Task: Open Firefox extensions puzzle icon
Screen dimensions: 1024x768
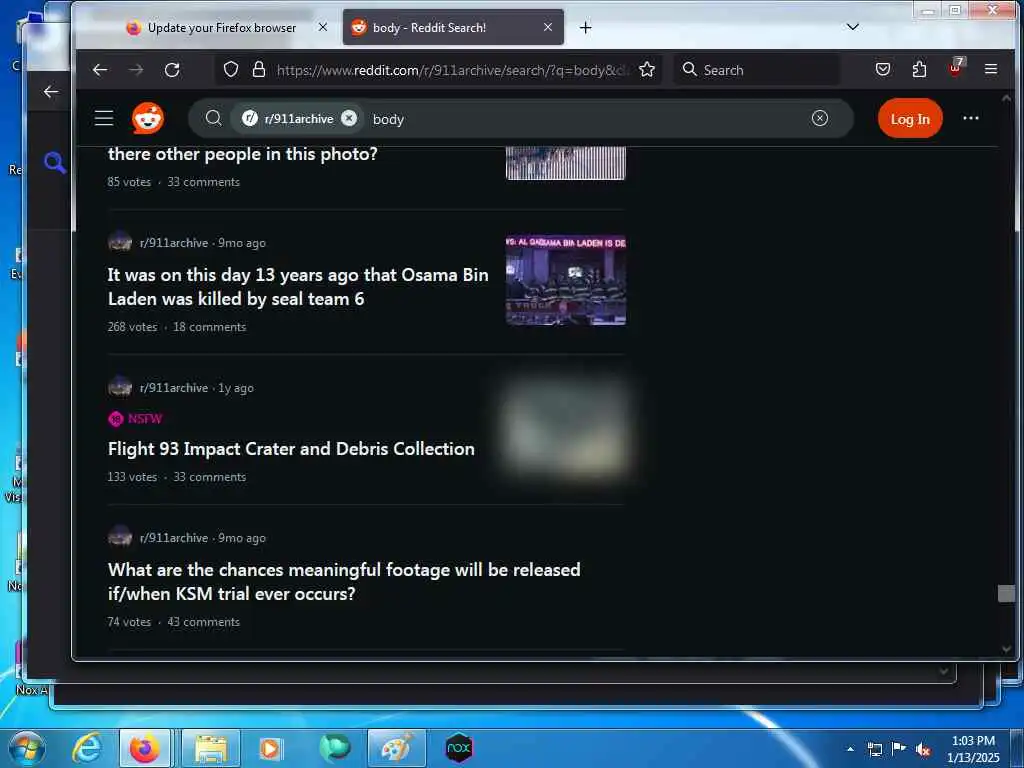Action: click(919, 69)
